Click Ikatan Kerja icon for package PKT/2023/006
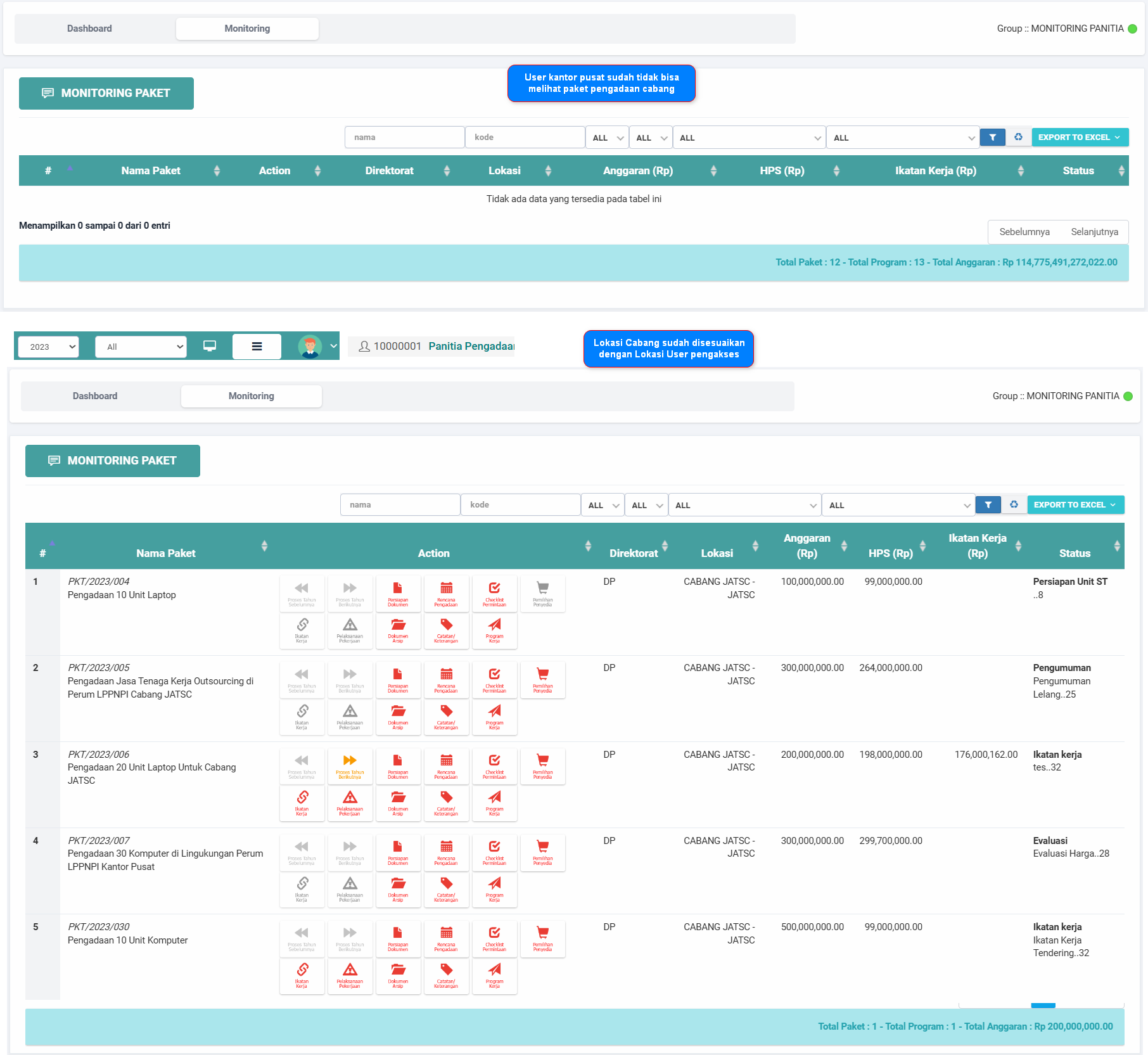Screen dimensions: 1148x1055 pos(302,803)
